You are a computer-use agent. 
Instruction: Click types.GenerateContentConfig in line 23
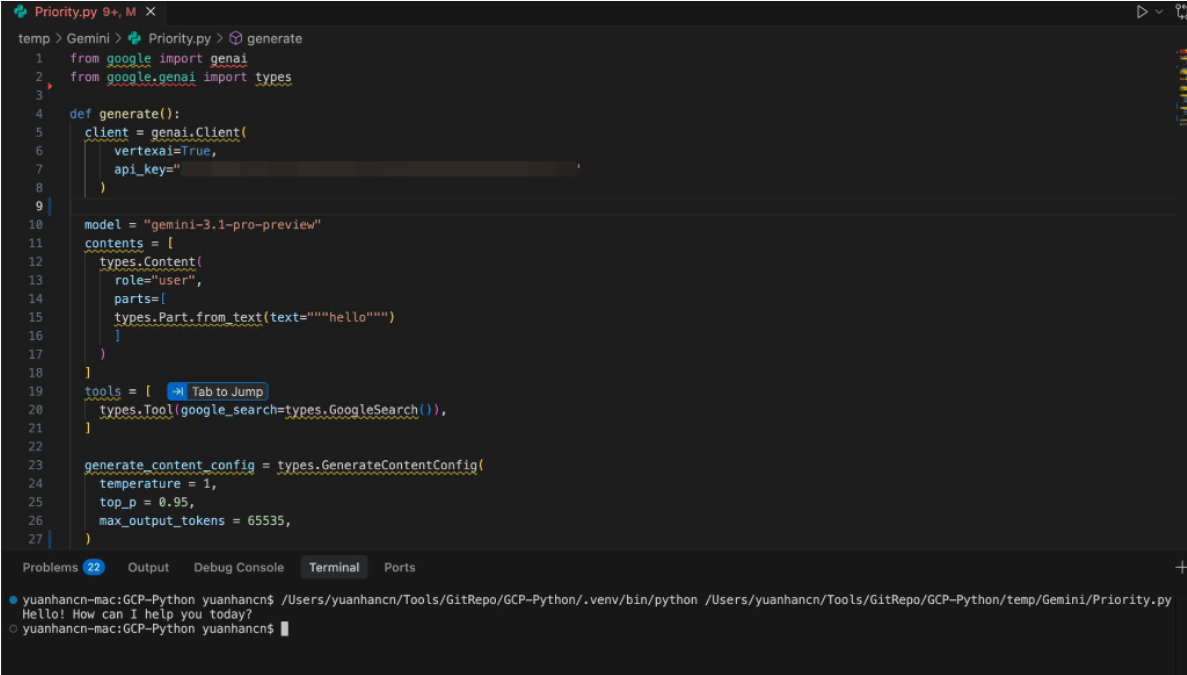click(x=377, y=465)
